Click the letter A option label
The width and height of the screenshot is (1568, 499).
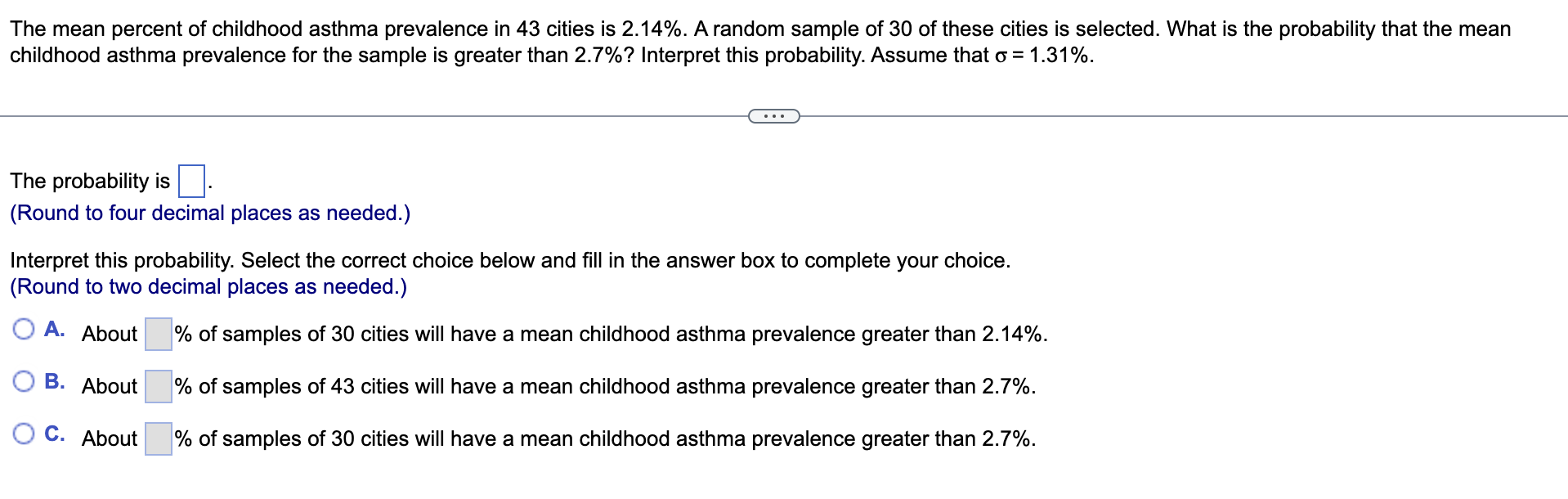click(54, 329)
